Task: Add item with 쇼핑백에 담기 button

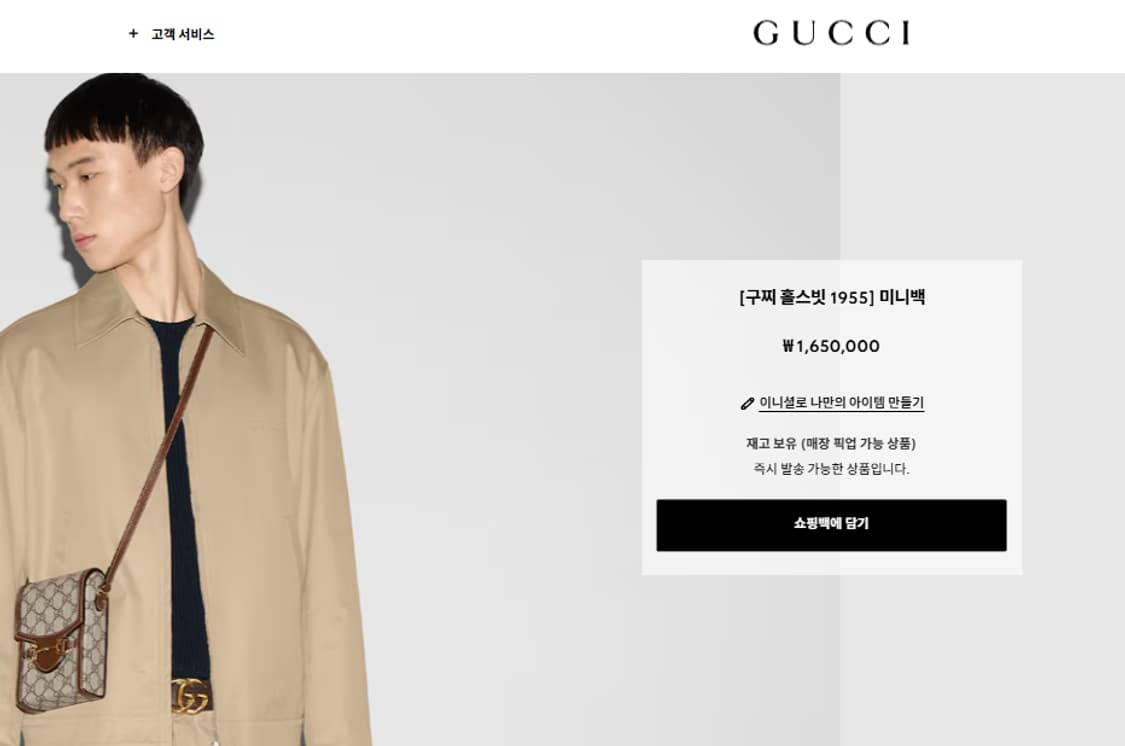Action: [832, 526]
